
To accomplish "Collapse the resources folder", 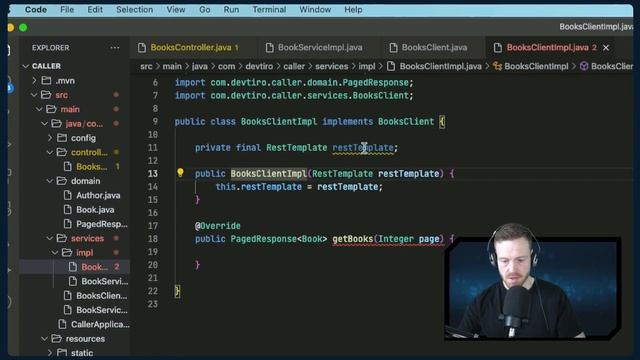I will click(45, 339).
